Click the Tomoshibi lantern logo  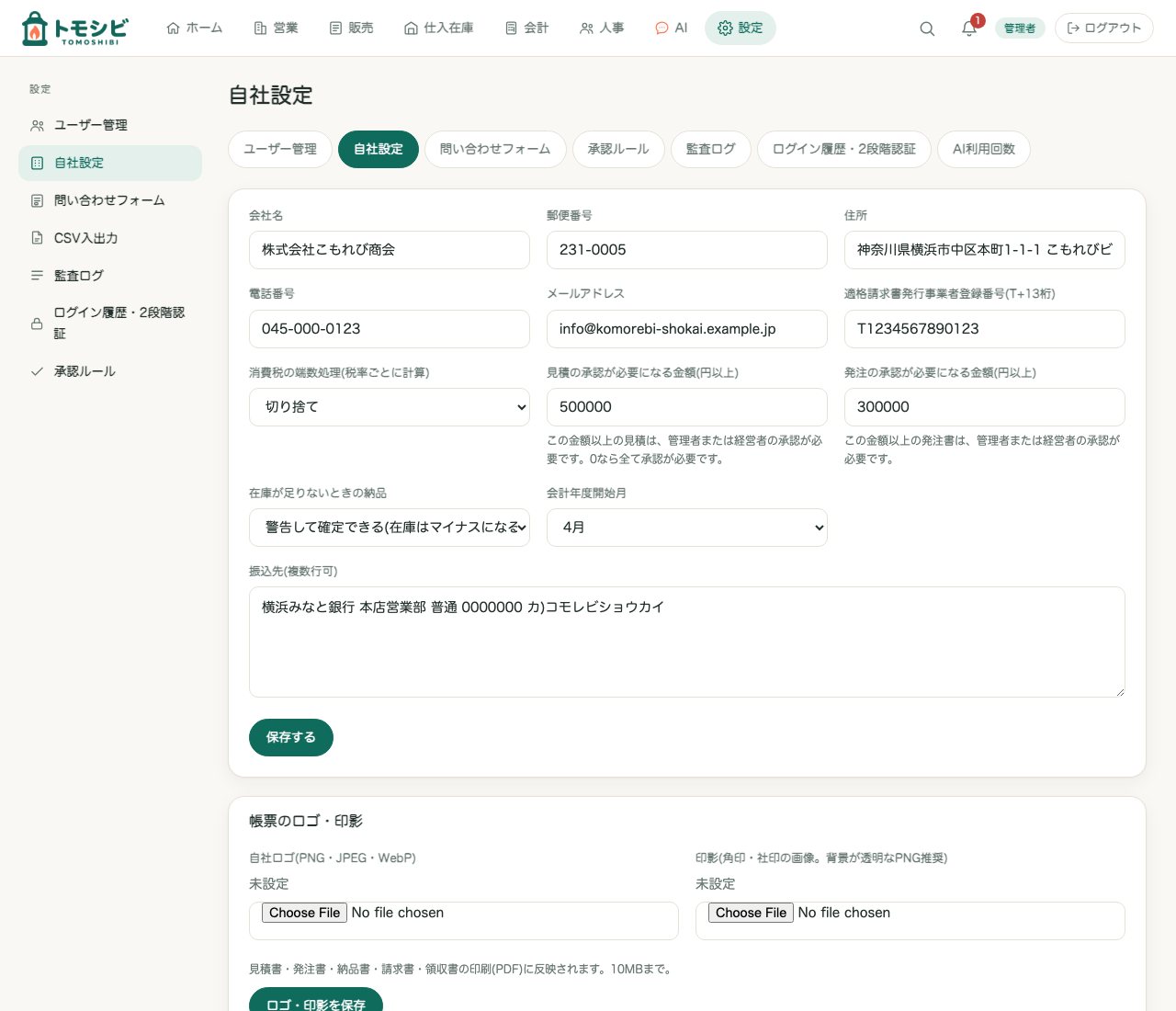point(74,28)
